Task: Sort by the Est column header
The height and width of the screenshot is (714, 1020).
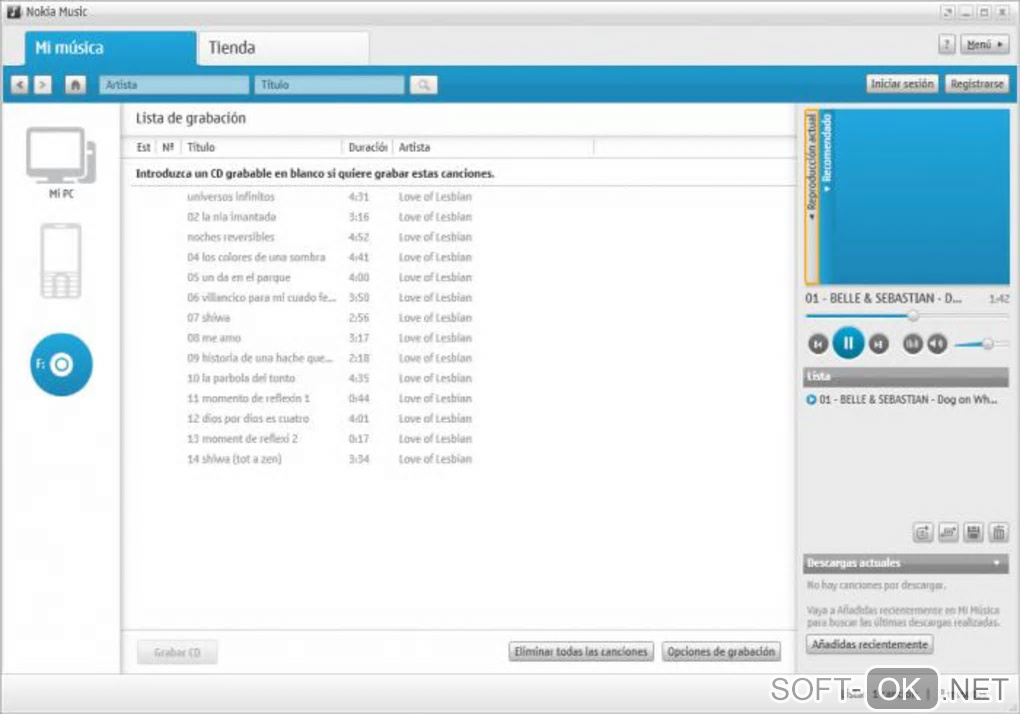Action: [x=144, y=148]
